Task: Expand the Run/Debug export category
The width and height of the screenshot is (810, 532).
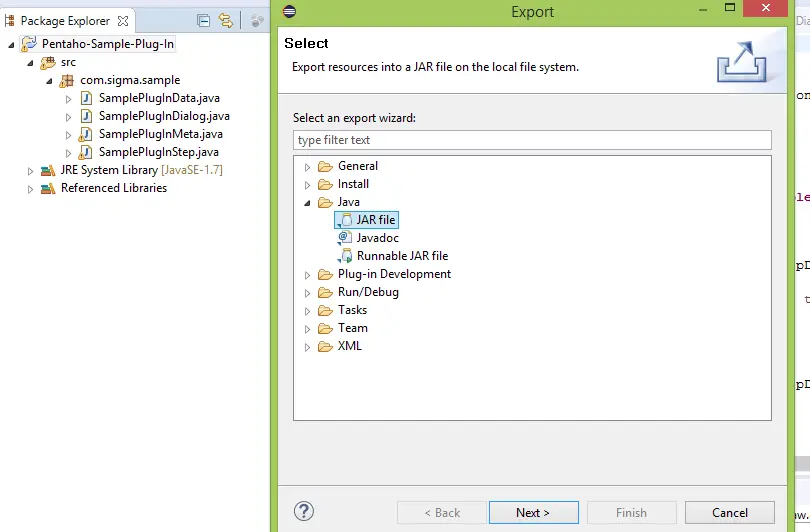Action: click(307, 293)
